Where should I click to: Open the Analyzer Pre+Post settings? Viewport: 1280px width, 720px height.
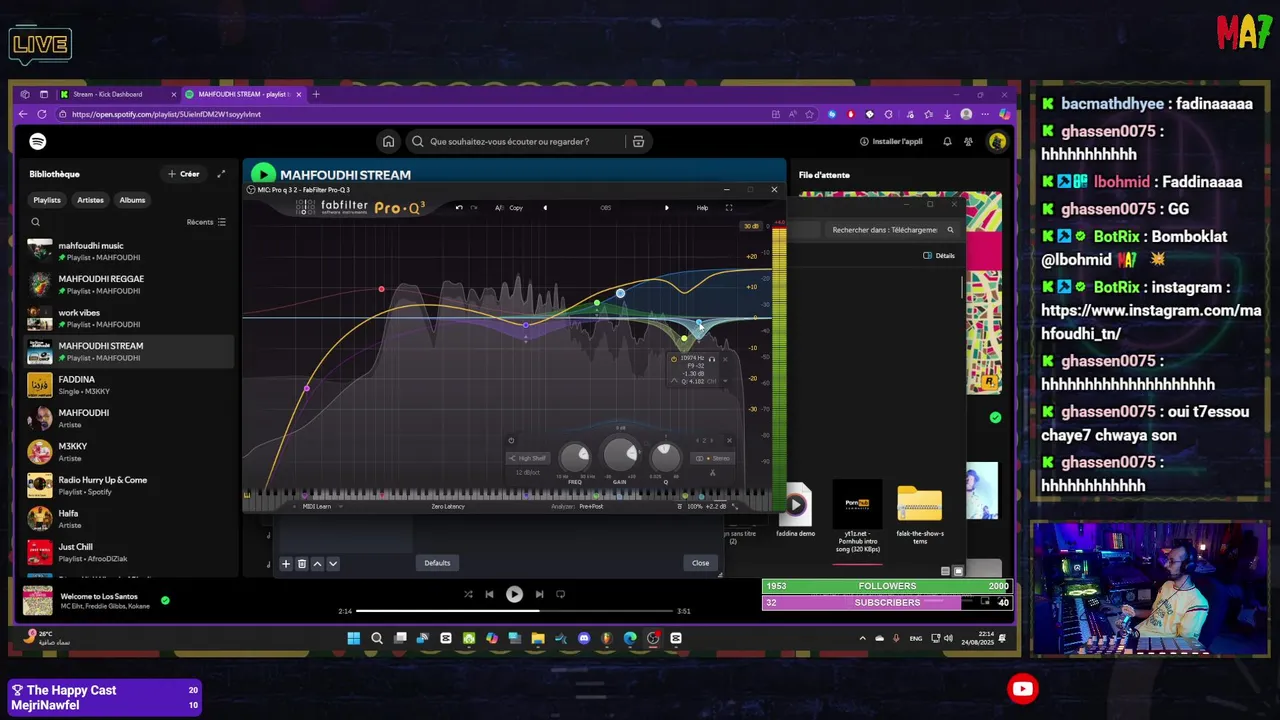pyautogui.click(x=591, y=507)
